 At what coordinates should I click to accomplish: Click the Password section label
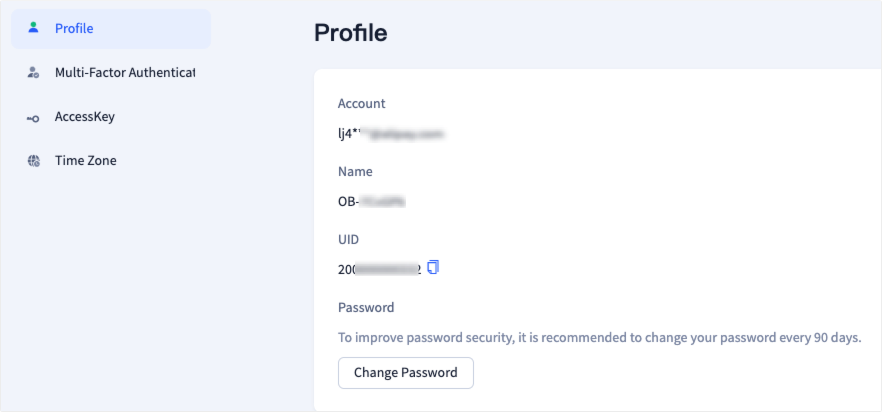(366, 308)
